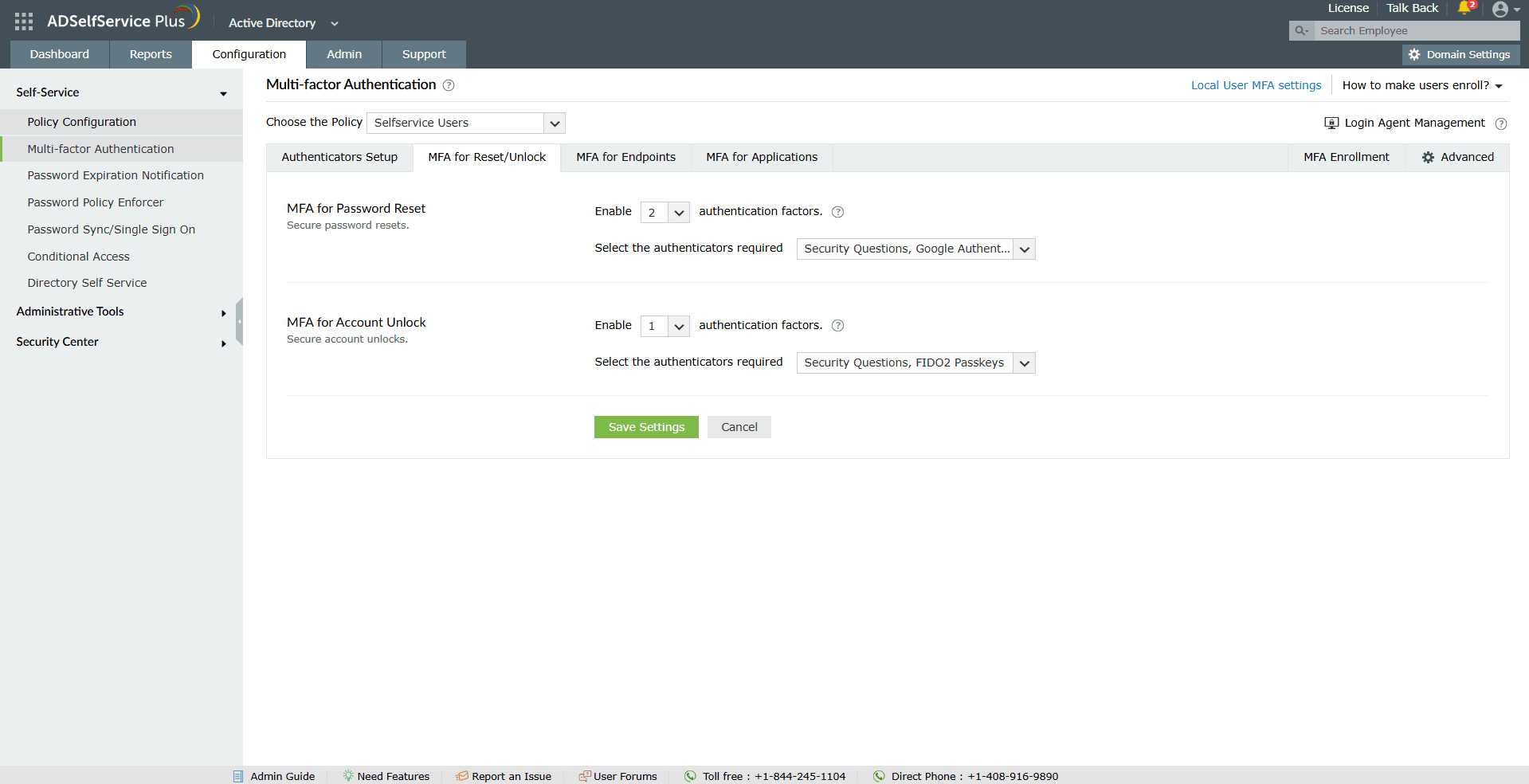Open Password Reset authenticators dropdown

tap(915, 249)
